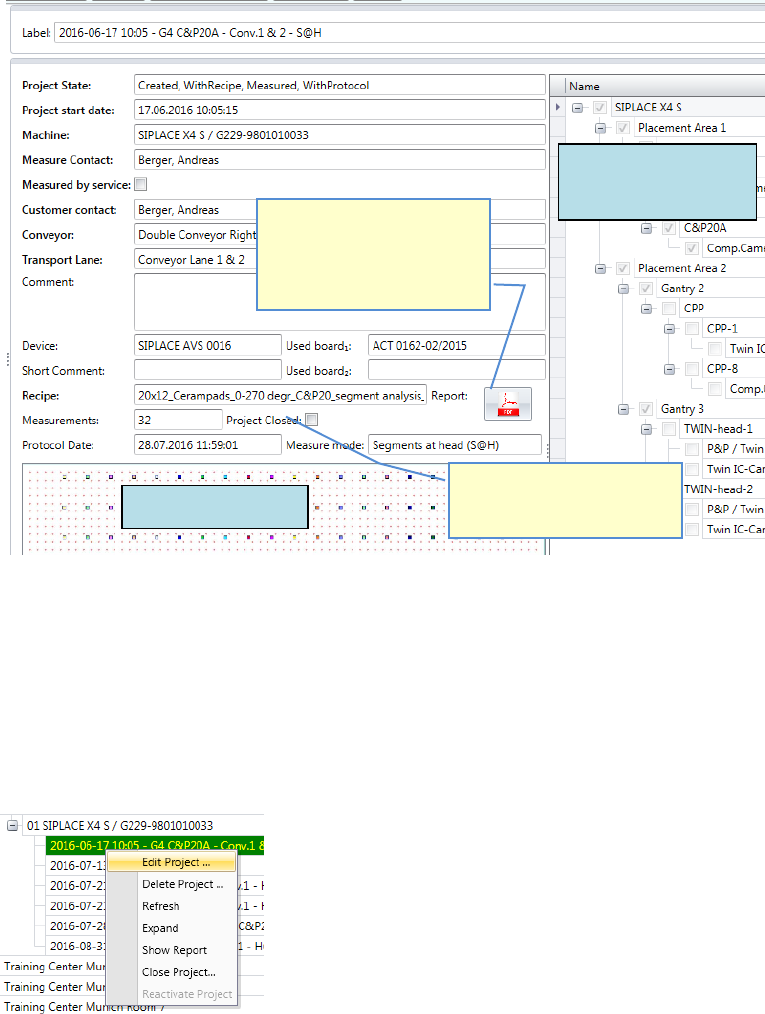Click the Short Comment field

(x=208, y=370)
